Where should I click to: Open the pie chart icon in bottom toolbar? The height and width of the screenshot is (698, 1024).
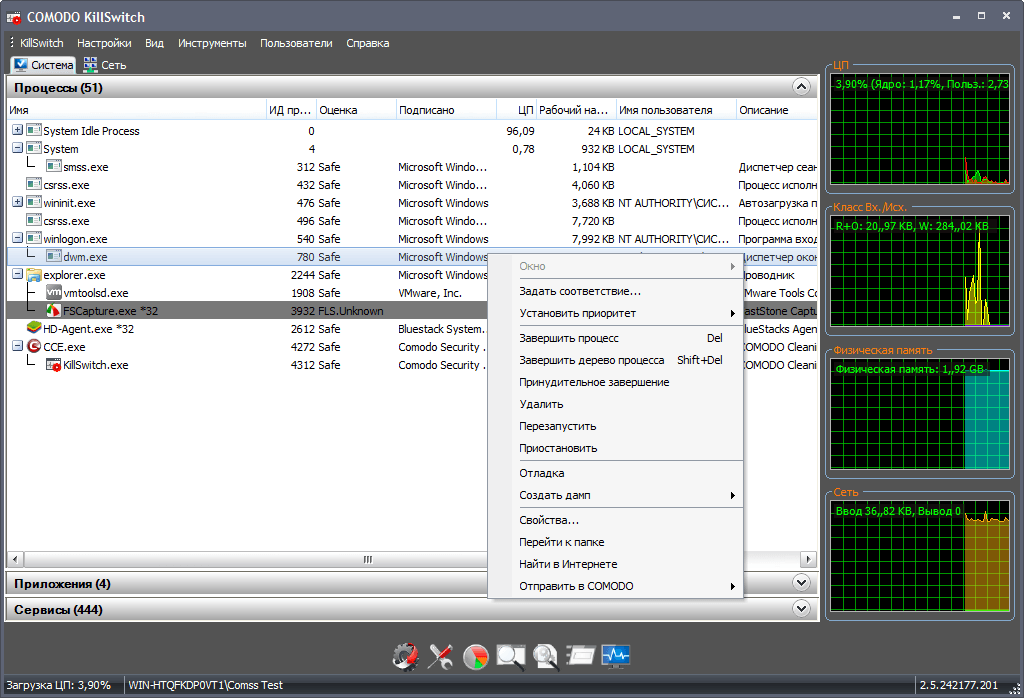tap(476, 656)
